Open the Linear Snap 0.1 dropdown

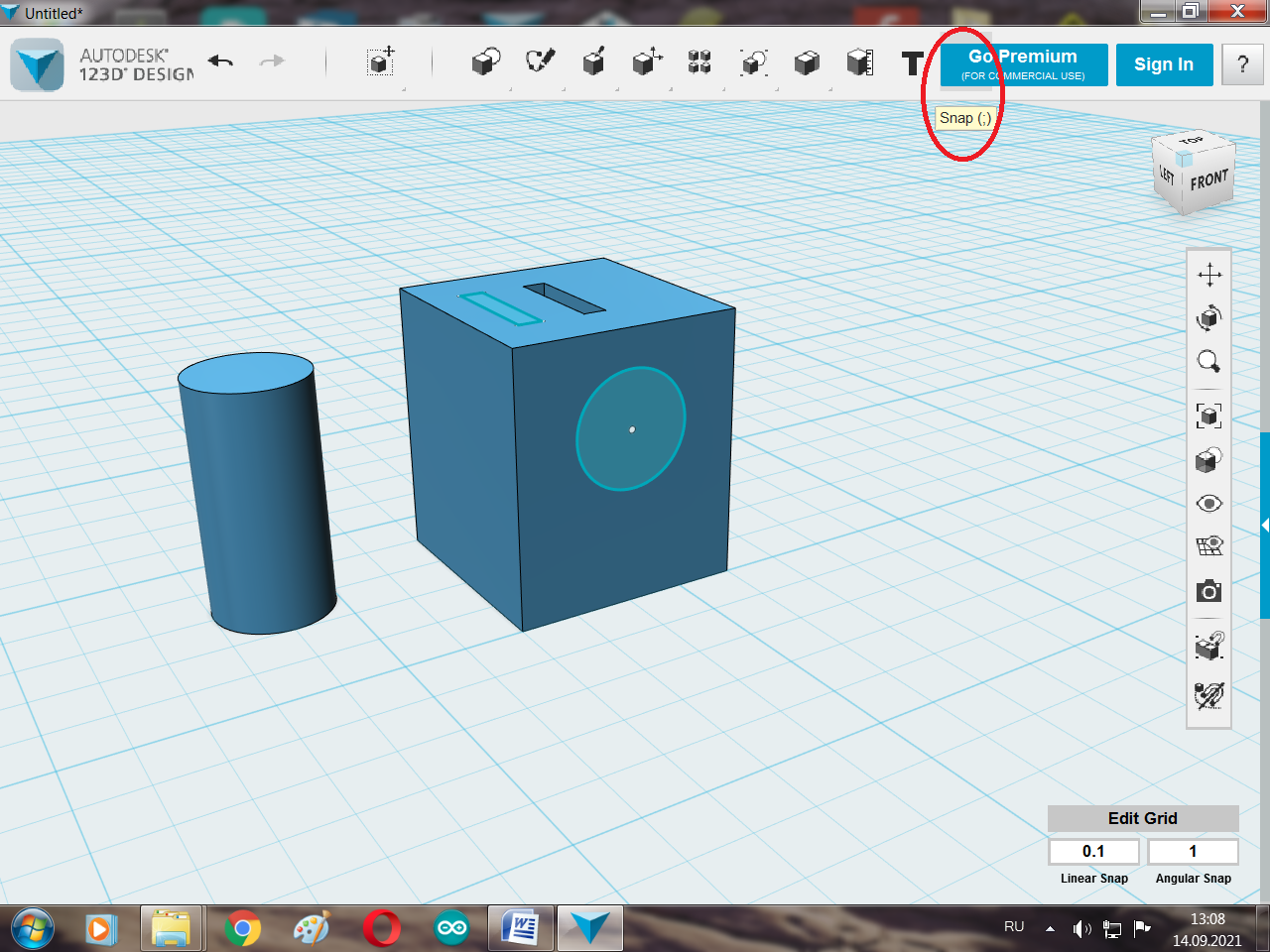pyautogui.click(x=1093, y=851)
